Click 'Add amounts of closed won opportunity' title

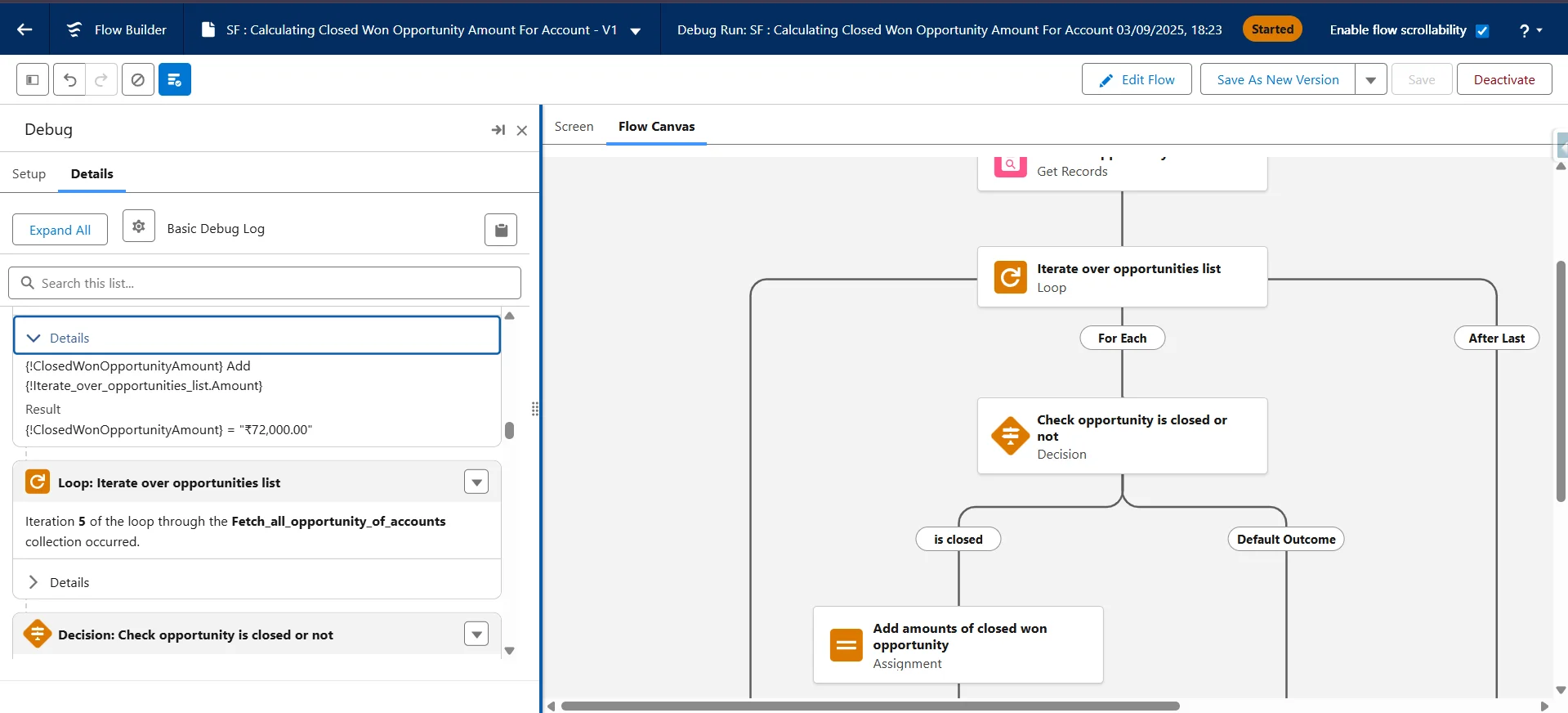tap(959, 636)
